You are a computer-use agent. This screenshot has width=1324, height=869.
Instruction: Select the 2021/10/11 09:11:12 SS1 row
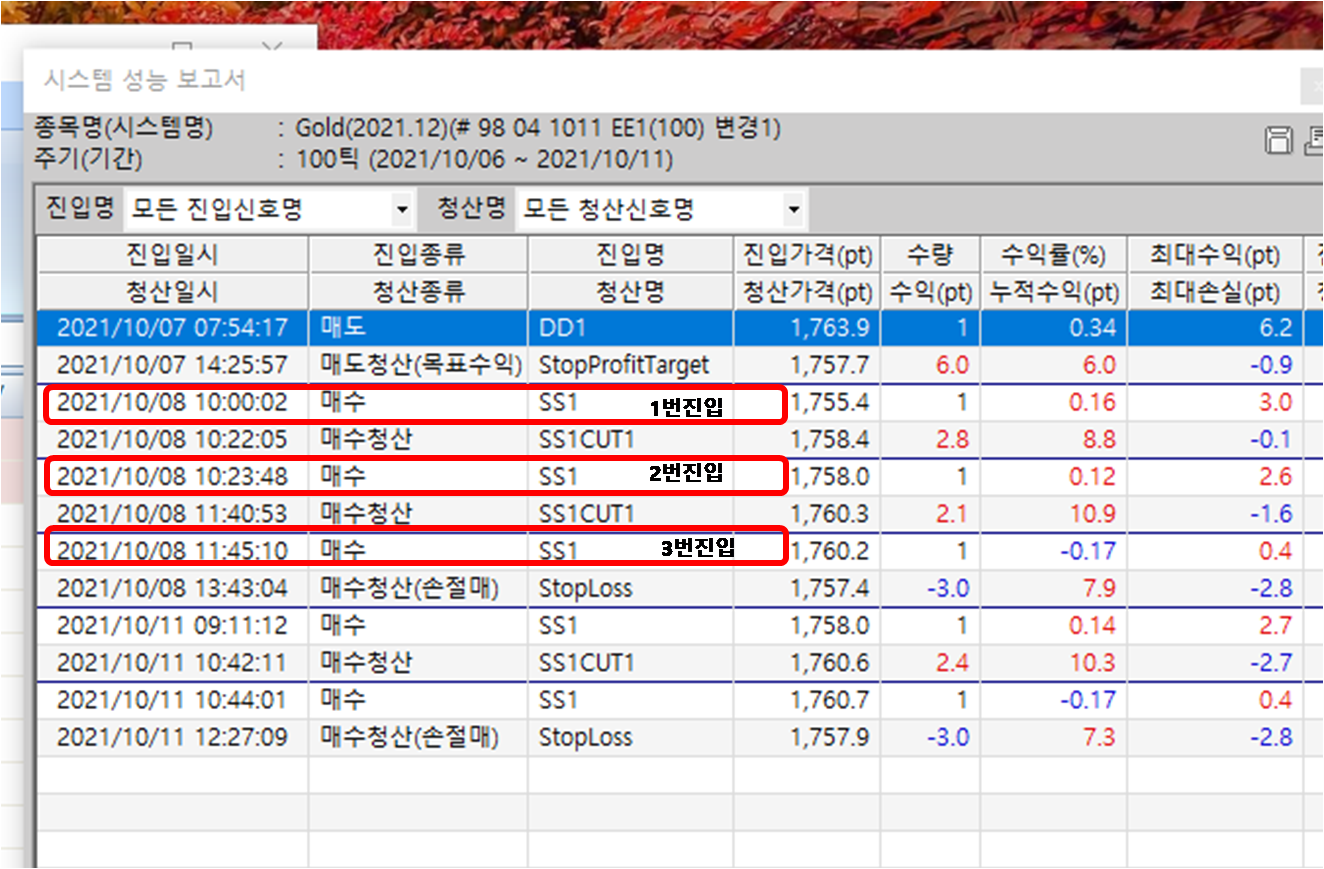(172, 626)
